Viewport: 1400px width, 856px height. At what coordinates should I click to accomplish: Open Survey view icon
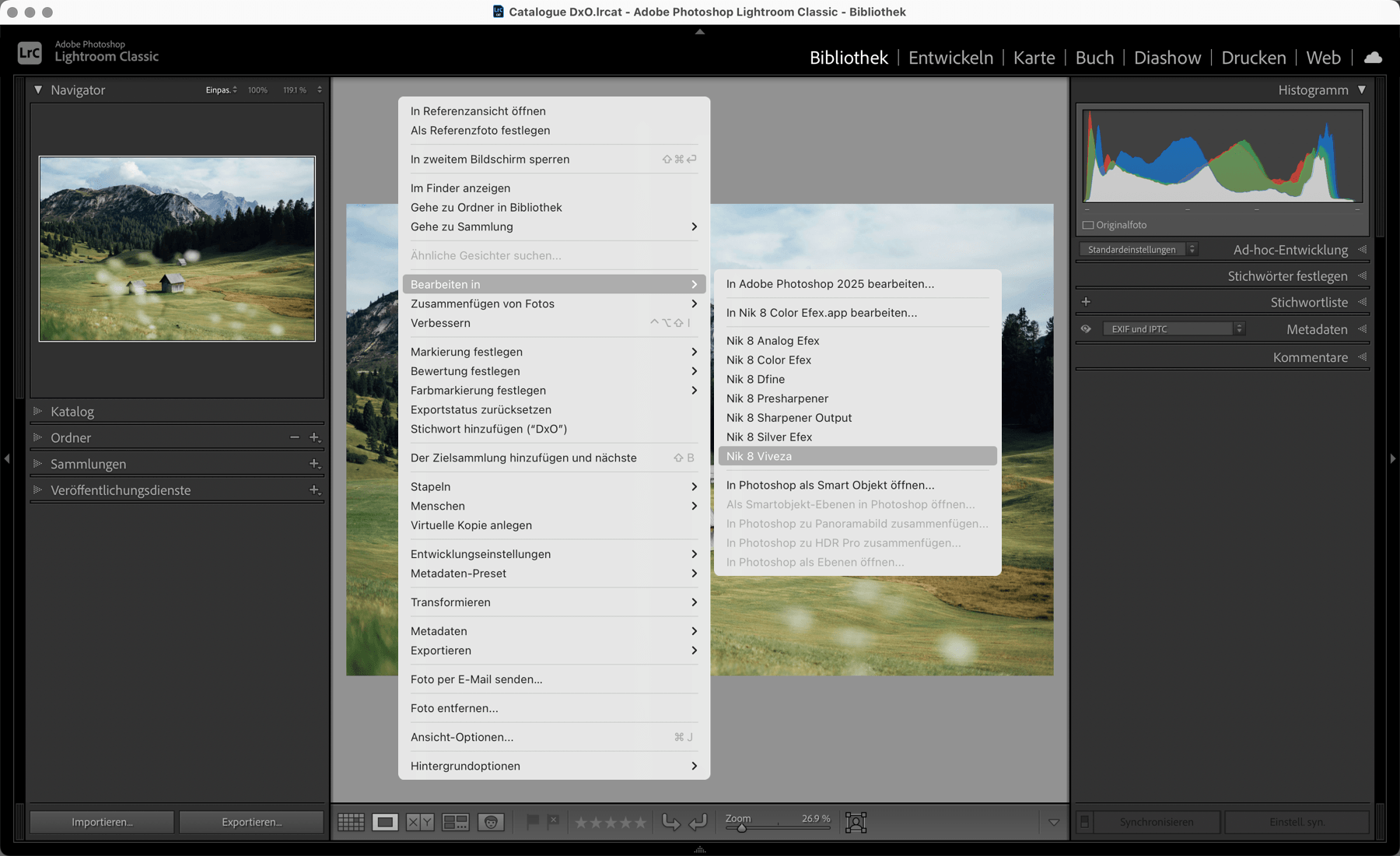pos(456,822)
